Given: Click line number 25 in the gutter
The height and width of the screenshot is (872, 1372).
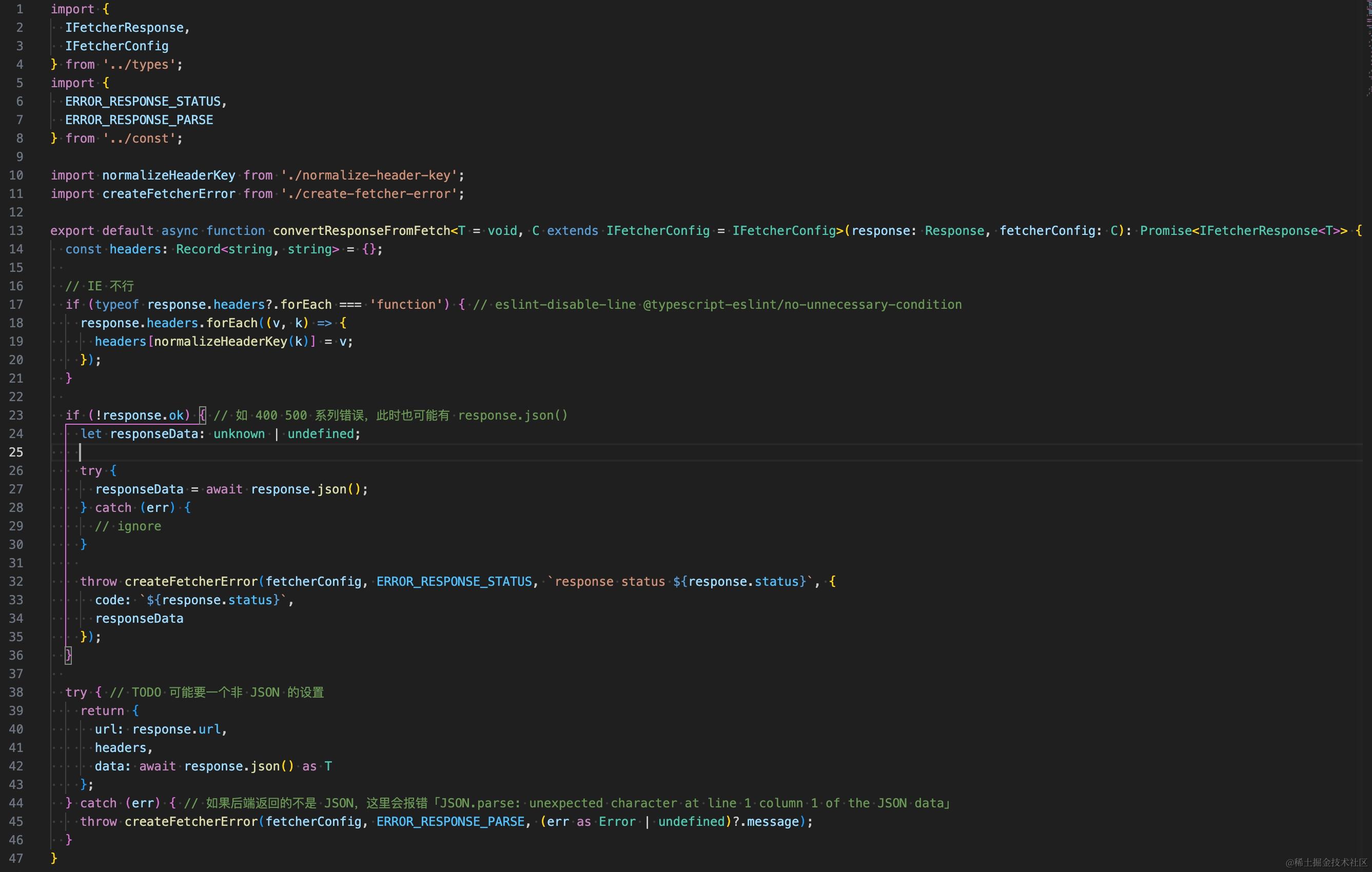Looking at the screenshot, I should coord(16,452).
